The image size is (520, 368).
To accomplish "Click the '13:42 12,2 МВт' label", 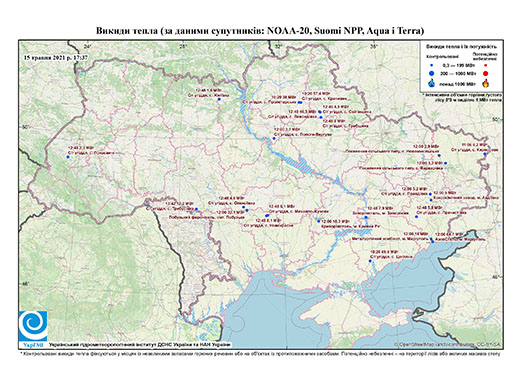I will [x=180, y=203].
